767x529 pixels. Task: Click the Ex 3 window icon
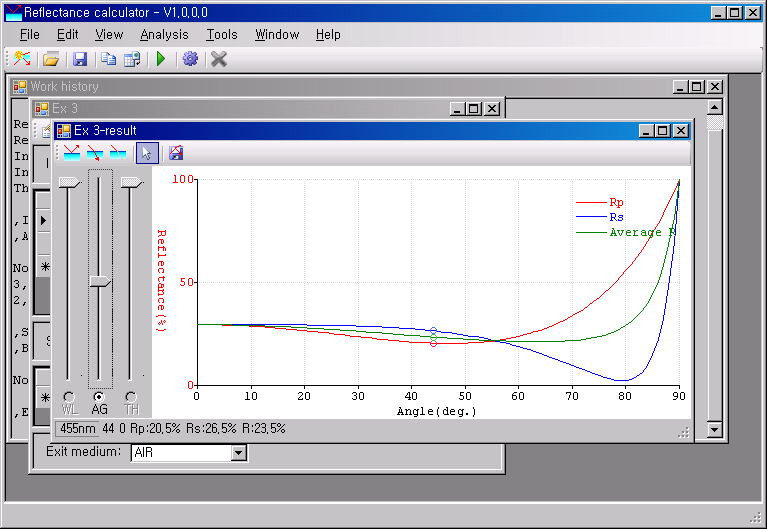(x=42, y=109)
